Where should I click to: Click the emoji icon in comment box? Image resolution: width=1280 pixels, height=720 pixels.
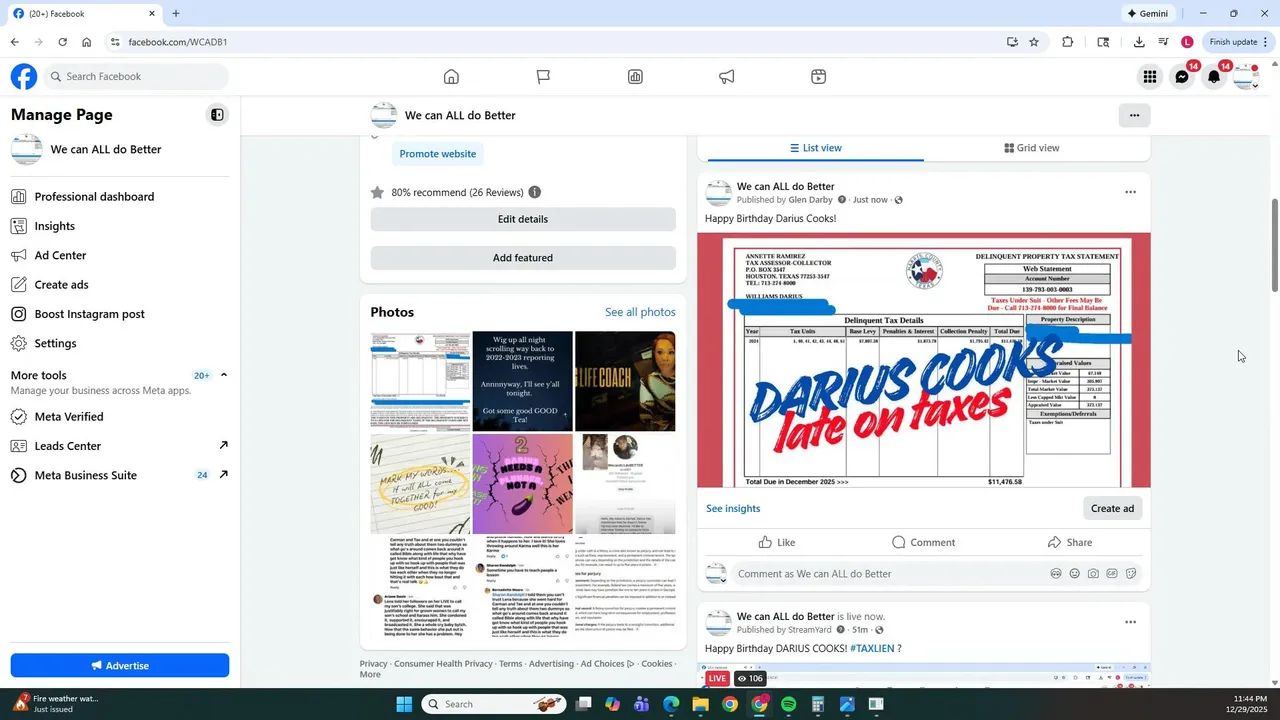(1074, 574)
